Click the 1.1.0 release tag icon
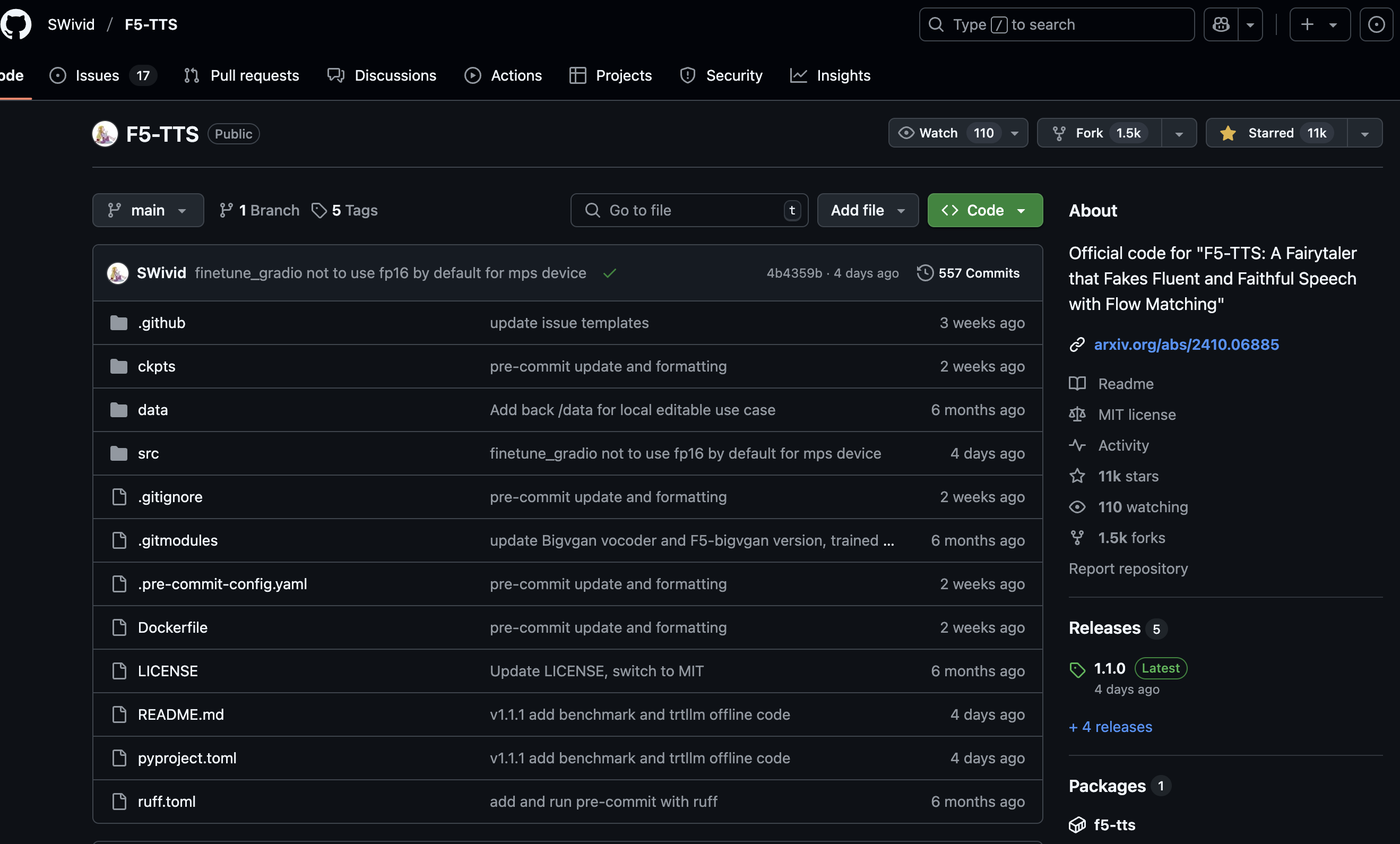Screen dimensions: 1400x844 click(x=1077, y=669)
